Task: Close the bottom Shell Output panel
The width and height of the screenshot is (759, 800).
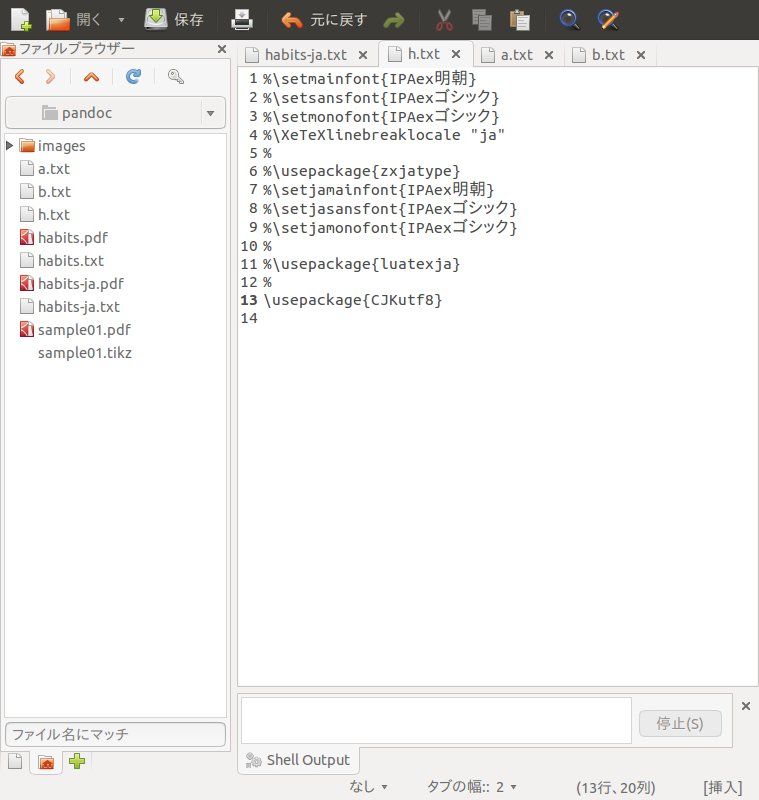Action: [746, 706]
